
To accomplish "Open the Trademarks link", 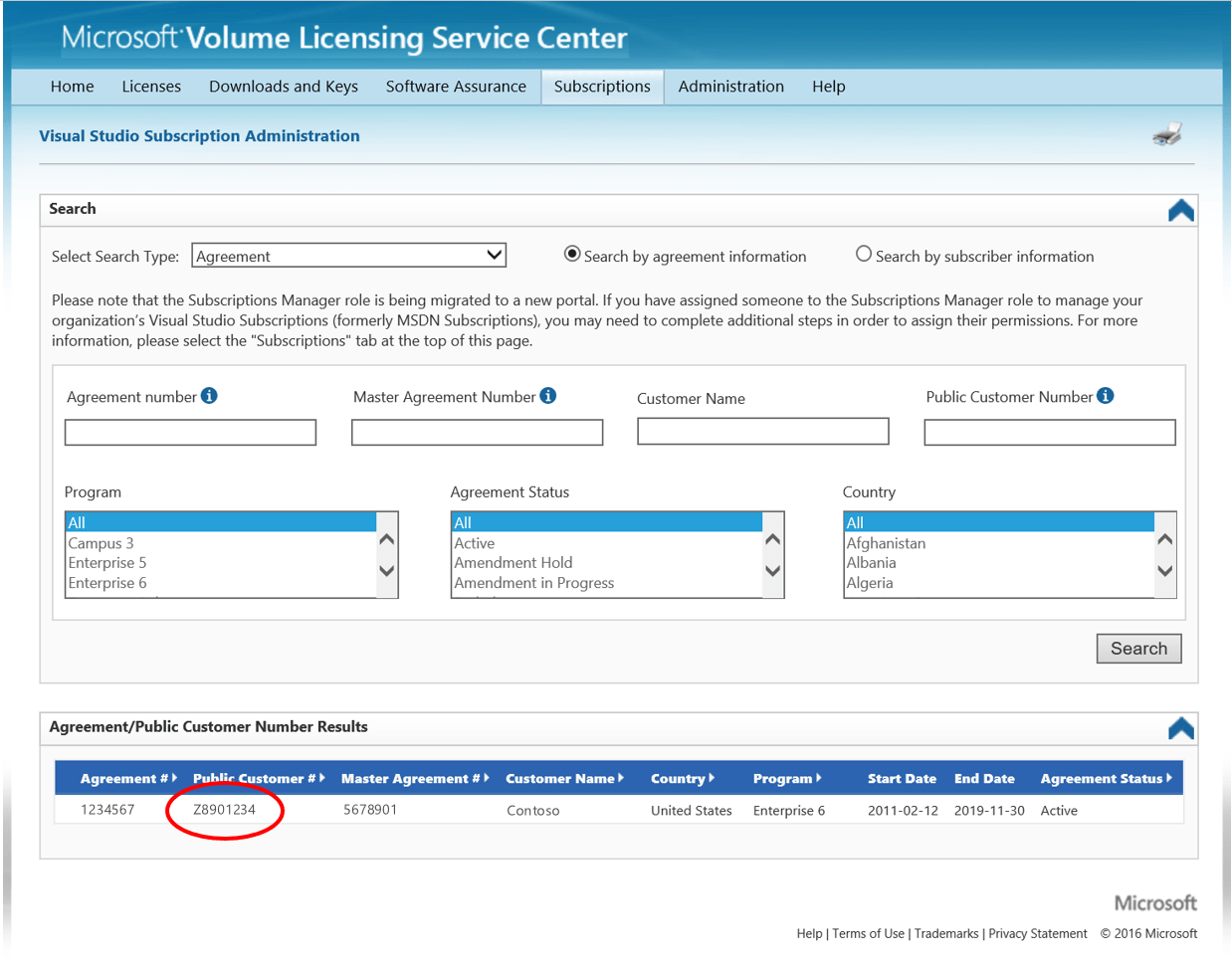I will (946, 934).
